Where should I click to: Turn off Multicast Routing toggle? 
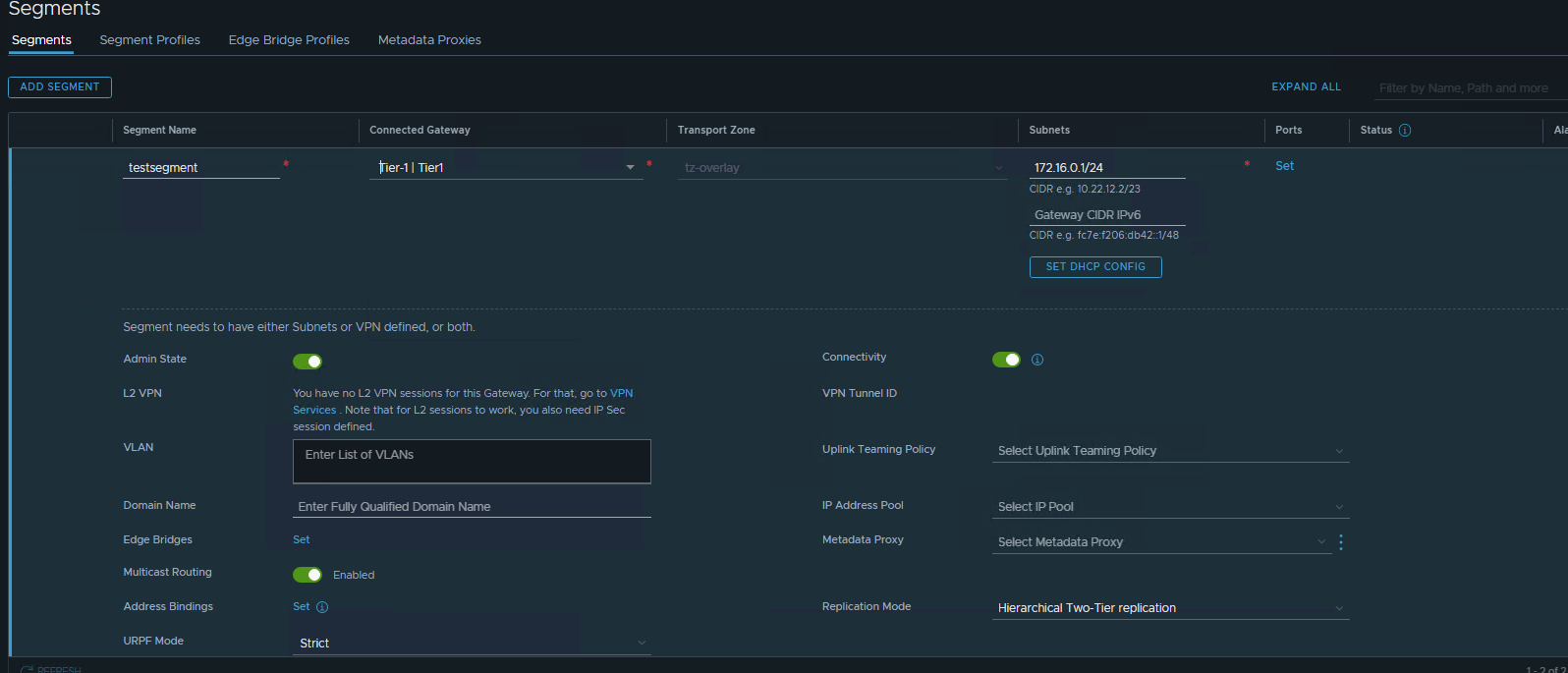click(x=308, y=575)
